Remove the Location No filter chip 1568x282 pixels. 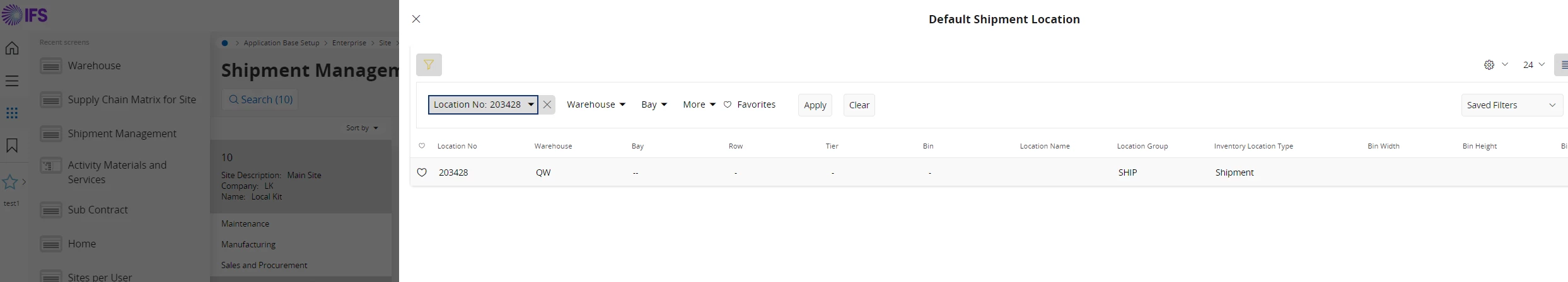[x=547, y=105]
